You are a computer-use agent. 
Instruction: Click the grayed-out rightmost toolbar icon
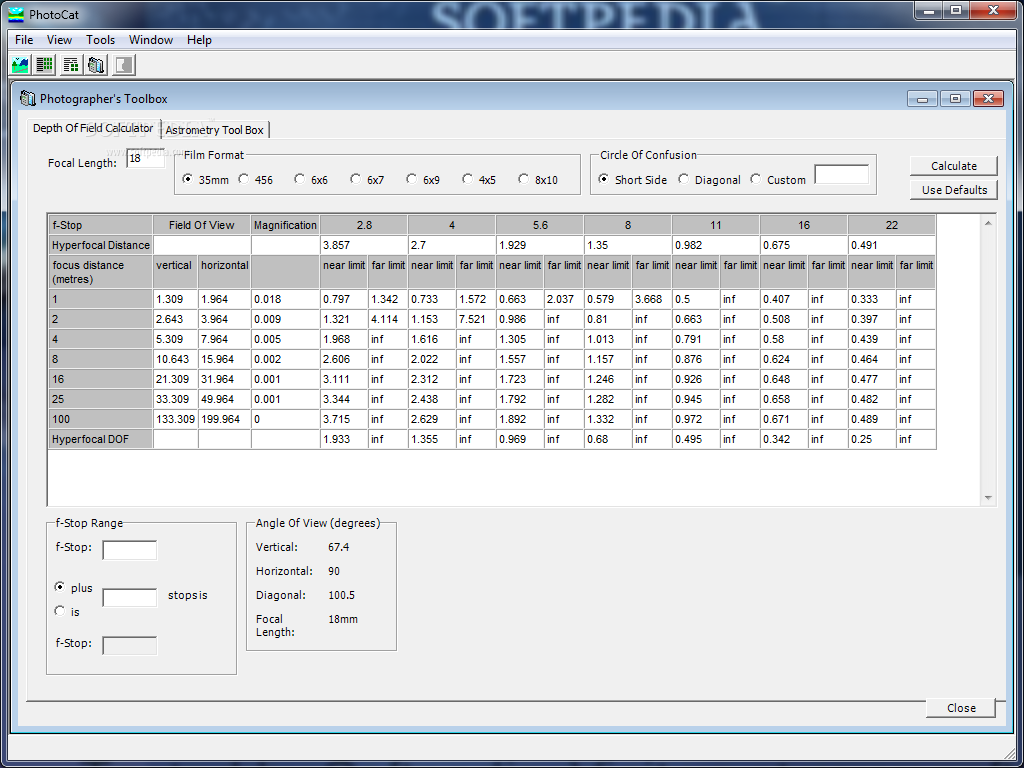click(123, 65)
